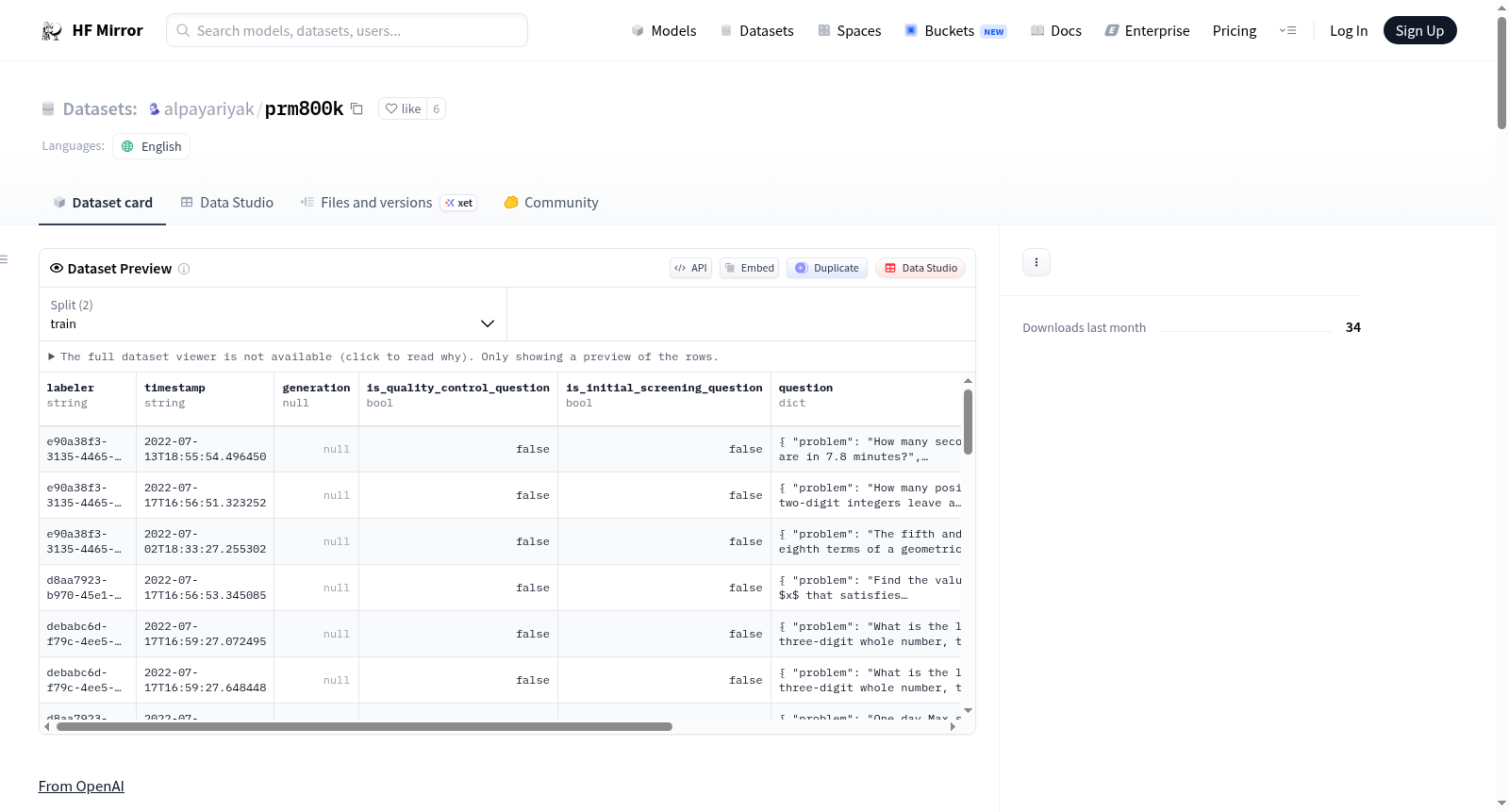Open the Data Studio tab
1509x812 pixels.
[x=227, y=203]
